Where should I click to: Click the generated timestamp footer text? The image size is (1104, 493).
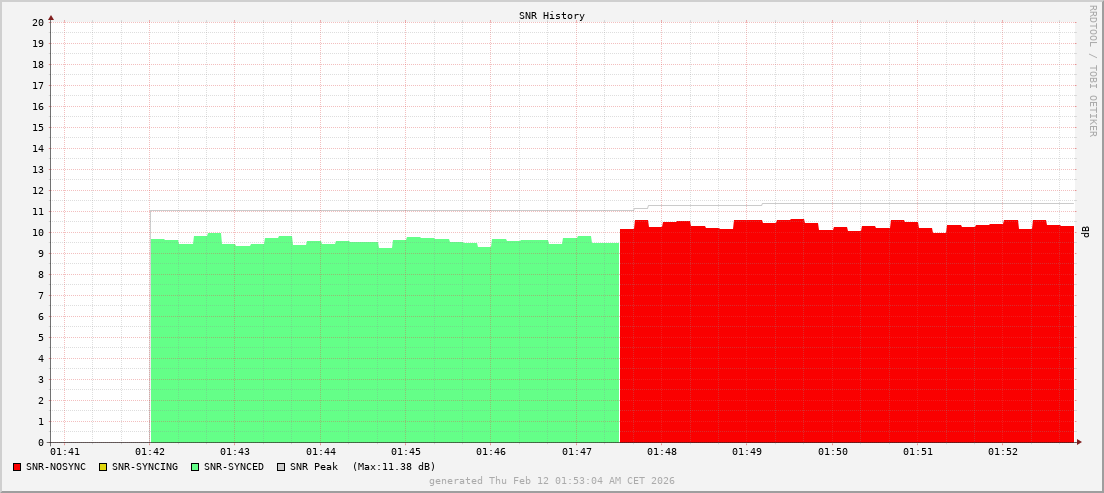(x=552, y=481)
